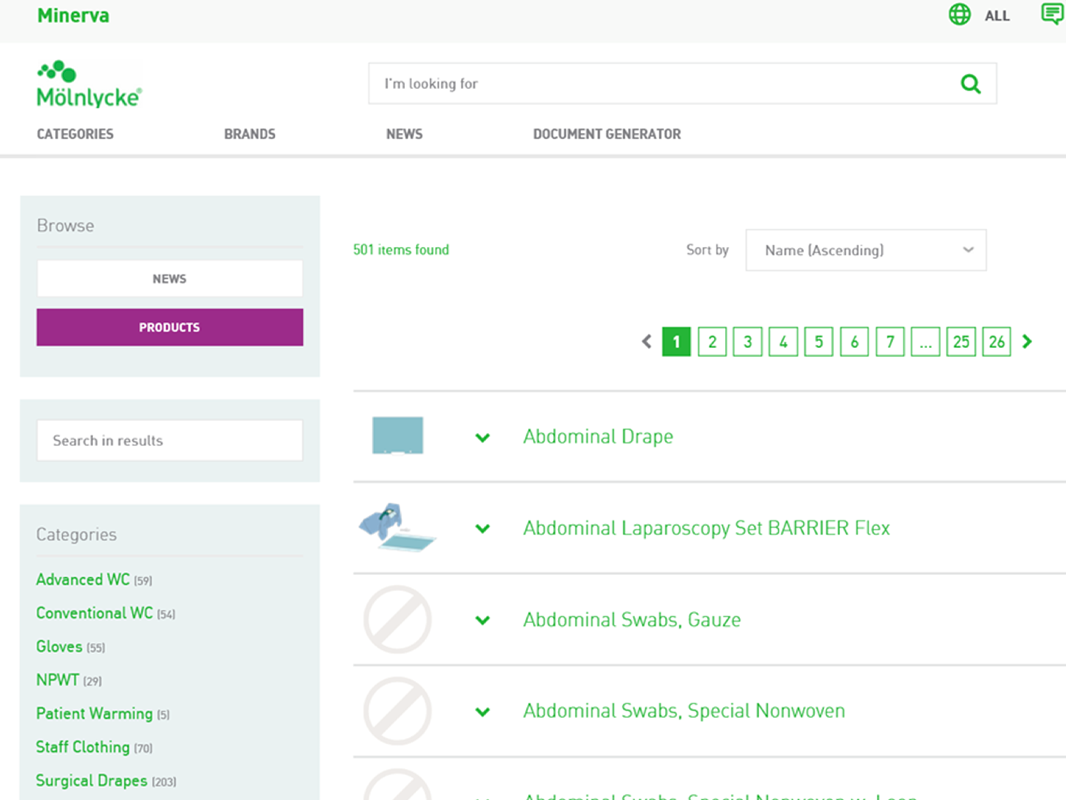
Task: Expand Abdominal Swabs, Special Nonwoven row
Action: (483, 712)
